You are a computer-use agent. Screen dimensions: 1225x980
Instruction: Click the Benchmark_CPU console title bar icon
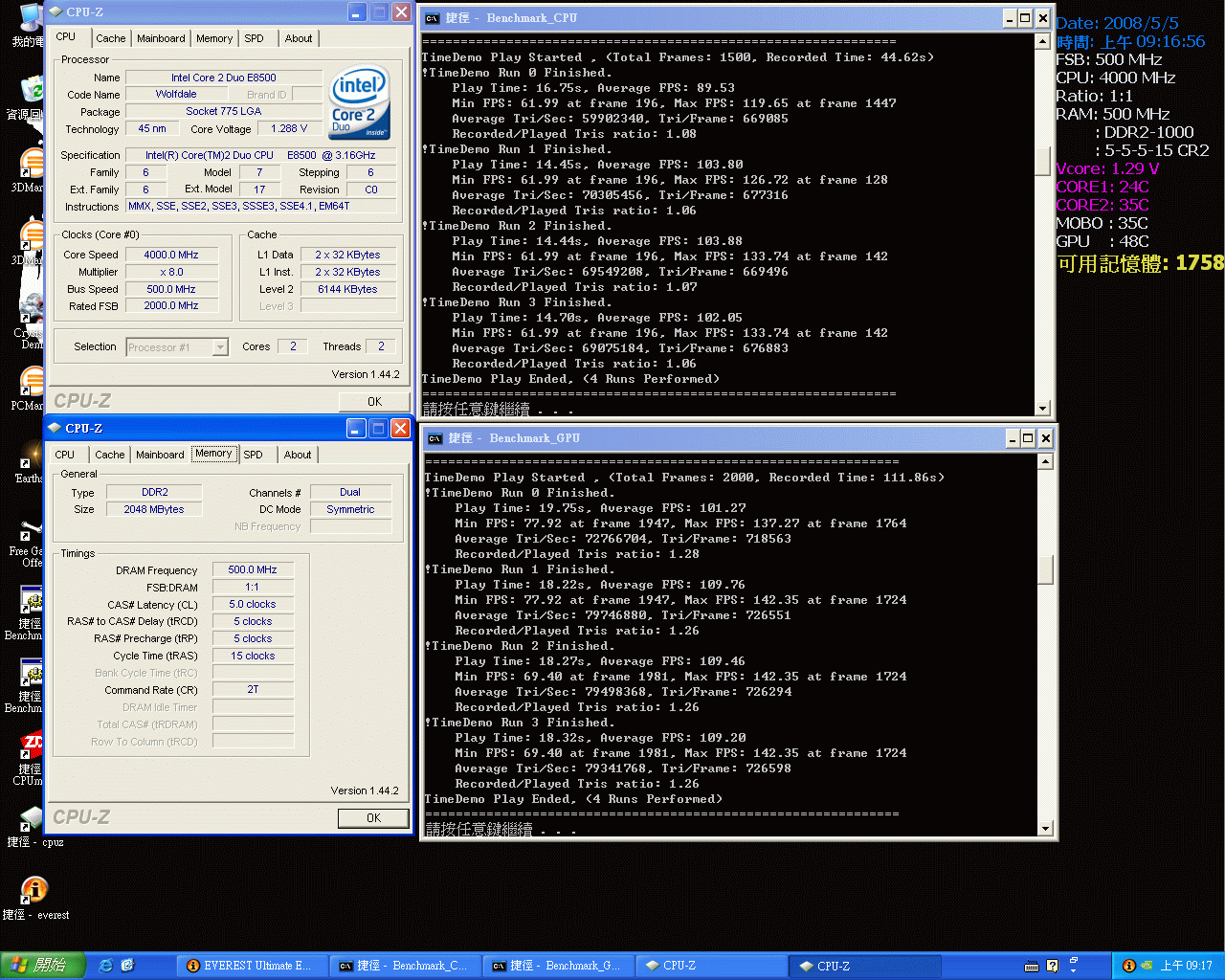coord(433,18)
